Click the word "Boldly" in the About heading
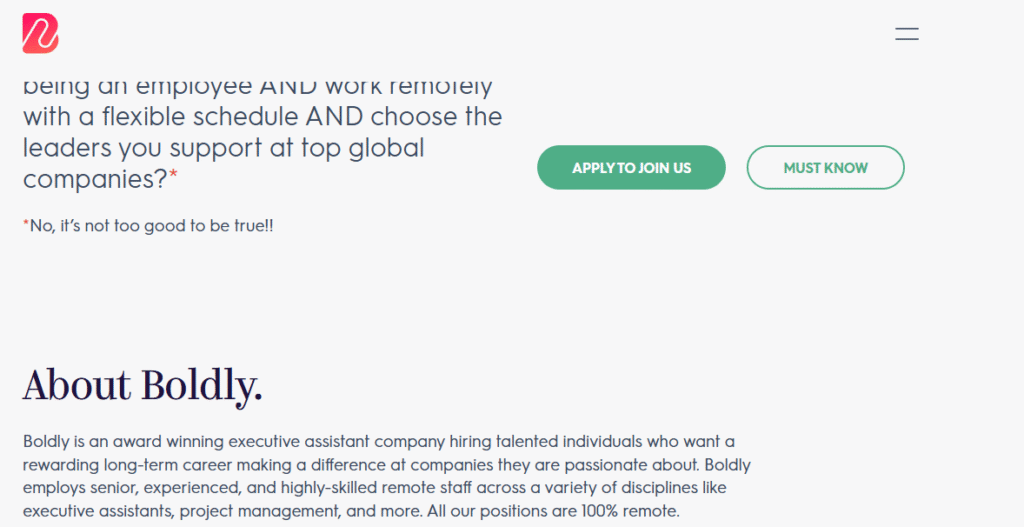1024x527 pixels. (x=202, y=385)
